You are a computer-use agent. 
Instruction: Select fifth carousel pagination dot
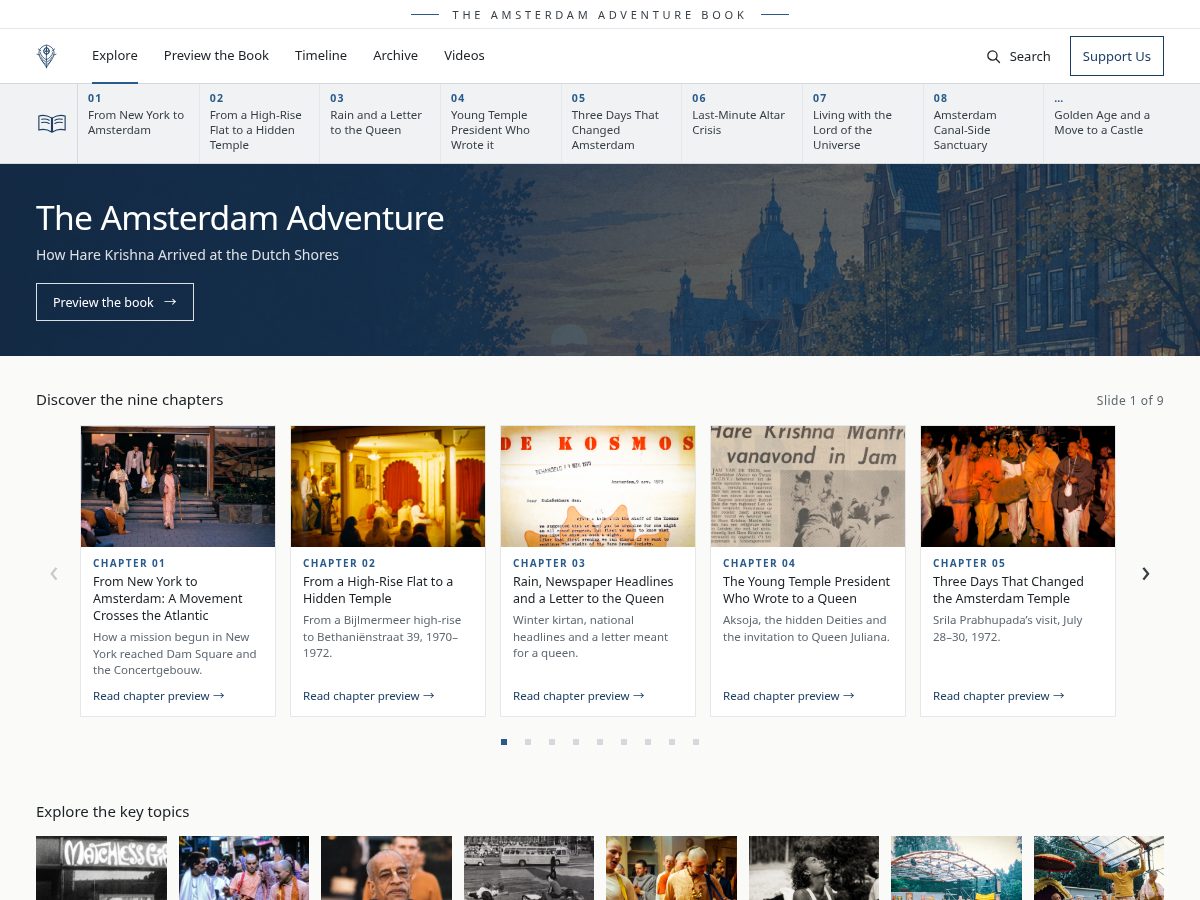click(600, 742)
